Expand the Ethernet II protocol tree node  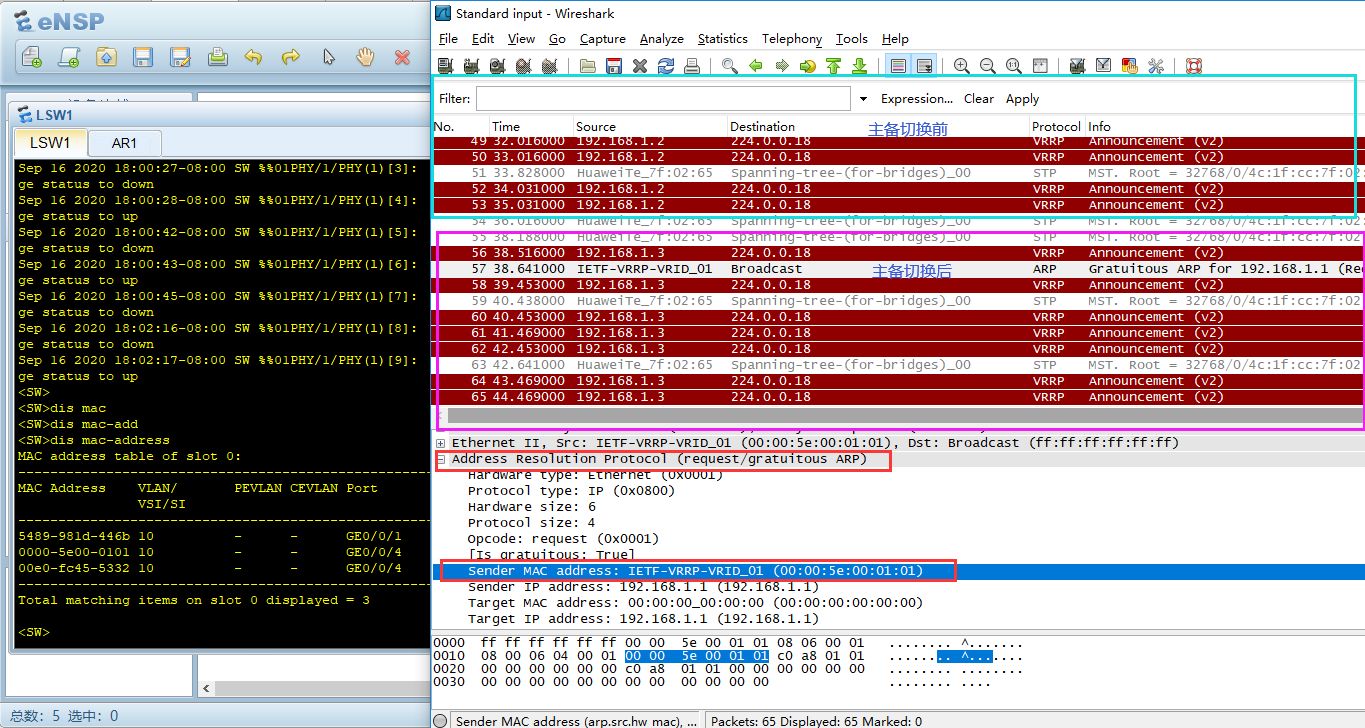[441, 443]
